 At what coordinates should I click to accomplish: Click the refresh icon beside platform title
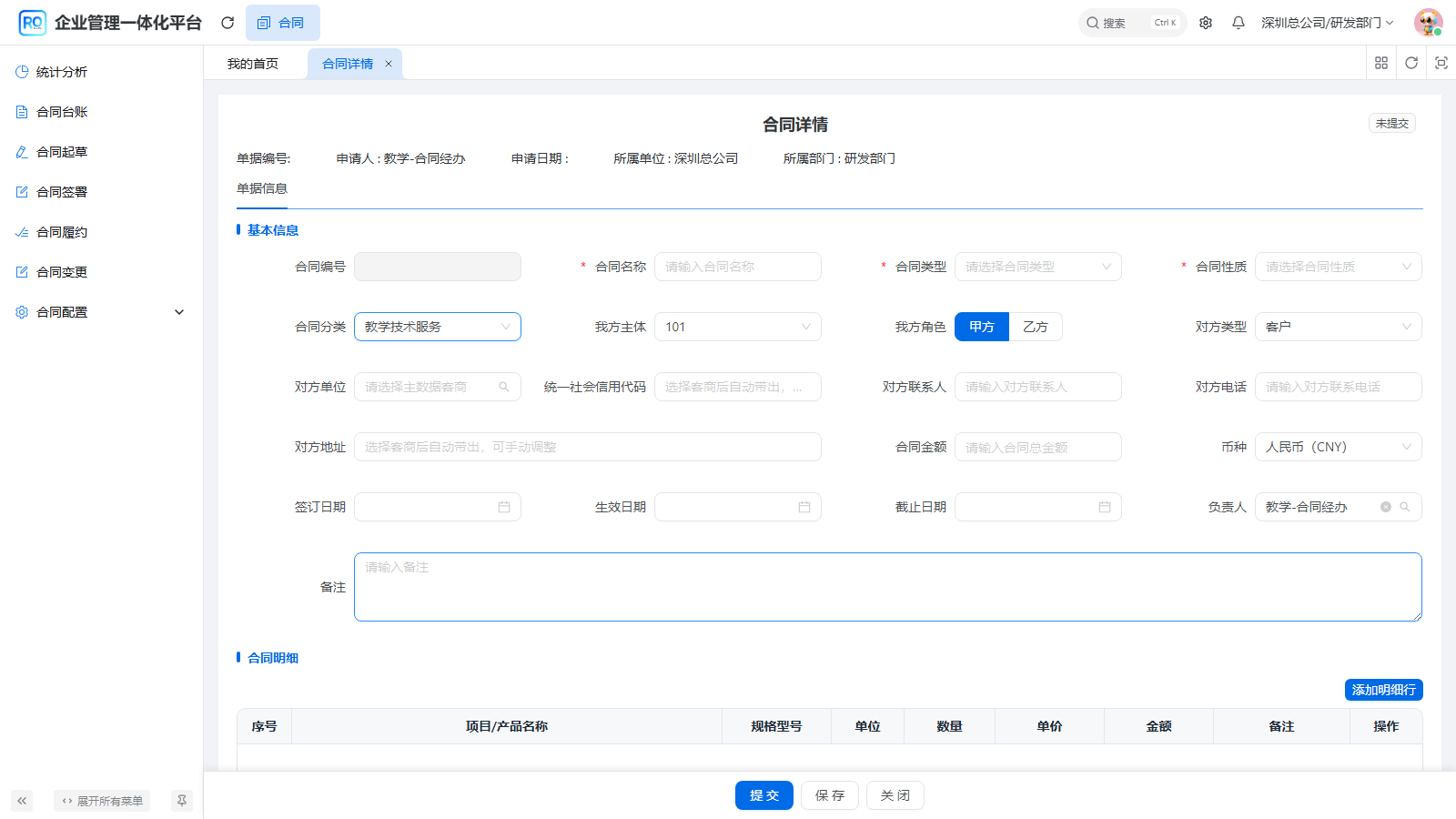tap(227, 23)
